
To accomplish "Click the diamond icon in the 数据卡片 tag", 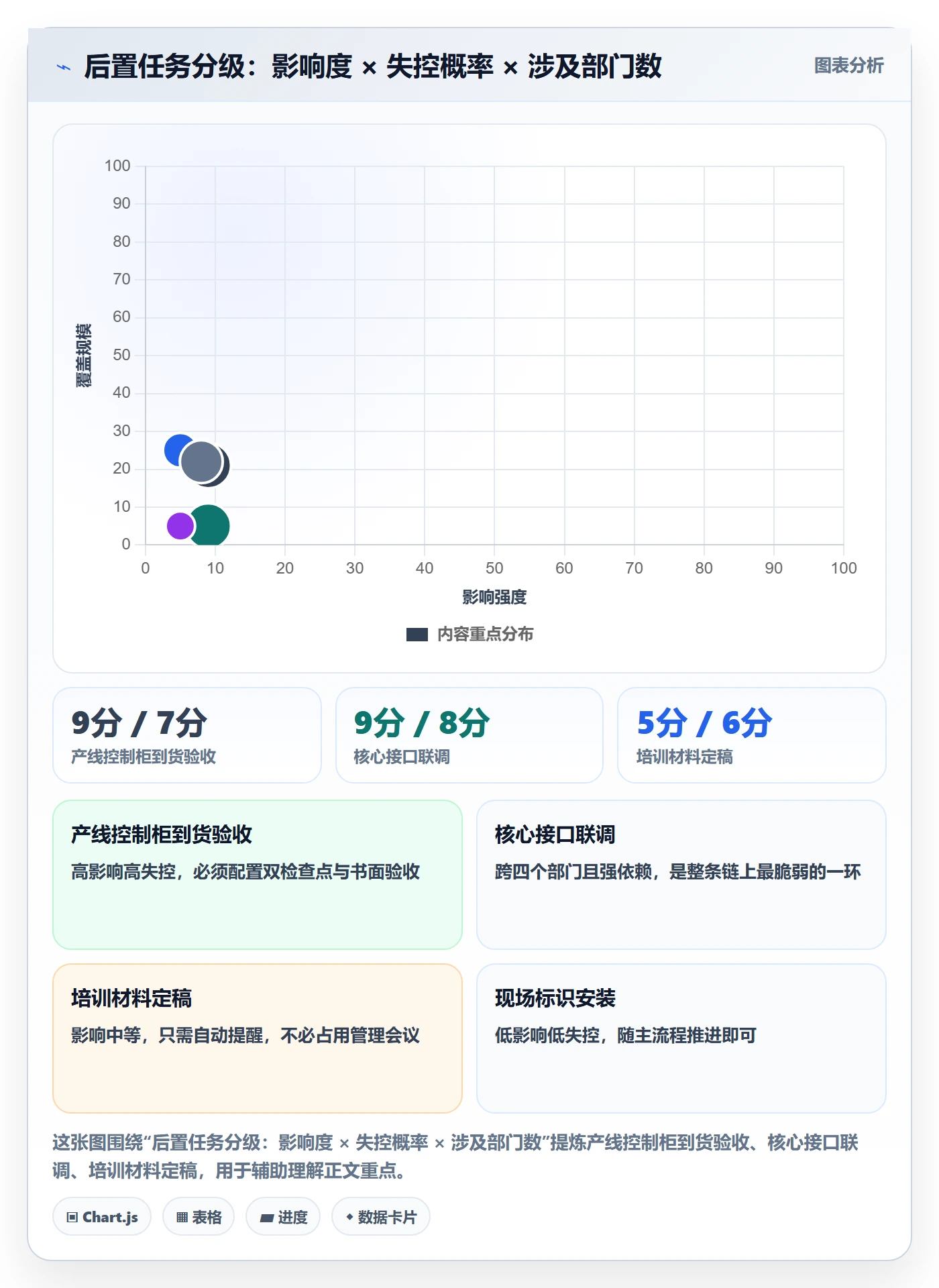I will coord(349,1216).
